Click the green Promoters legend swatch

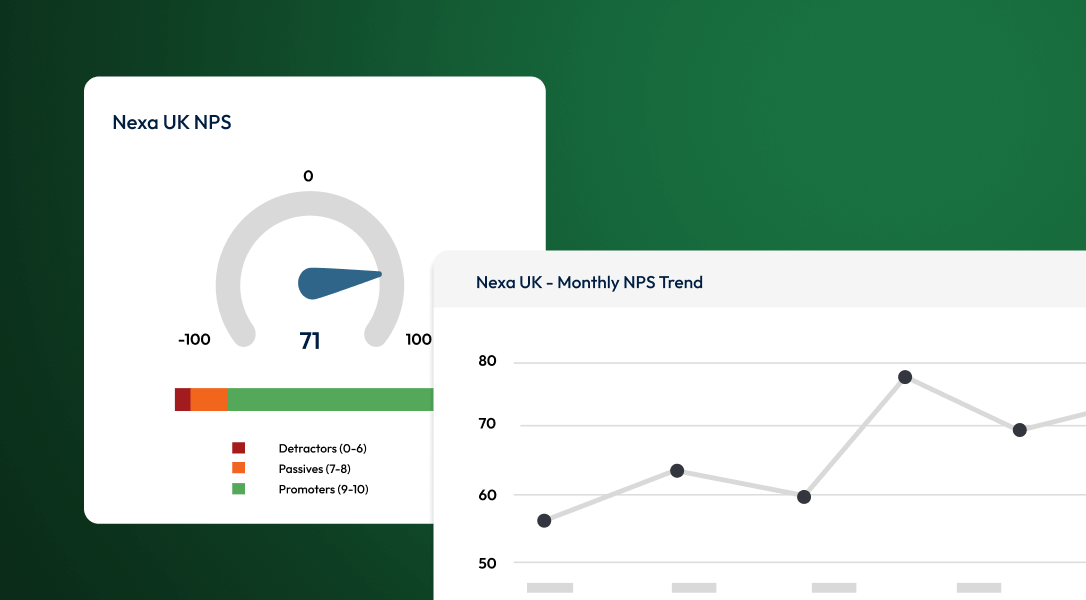coord(240,490)
